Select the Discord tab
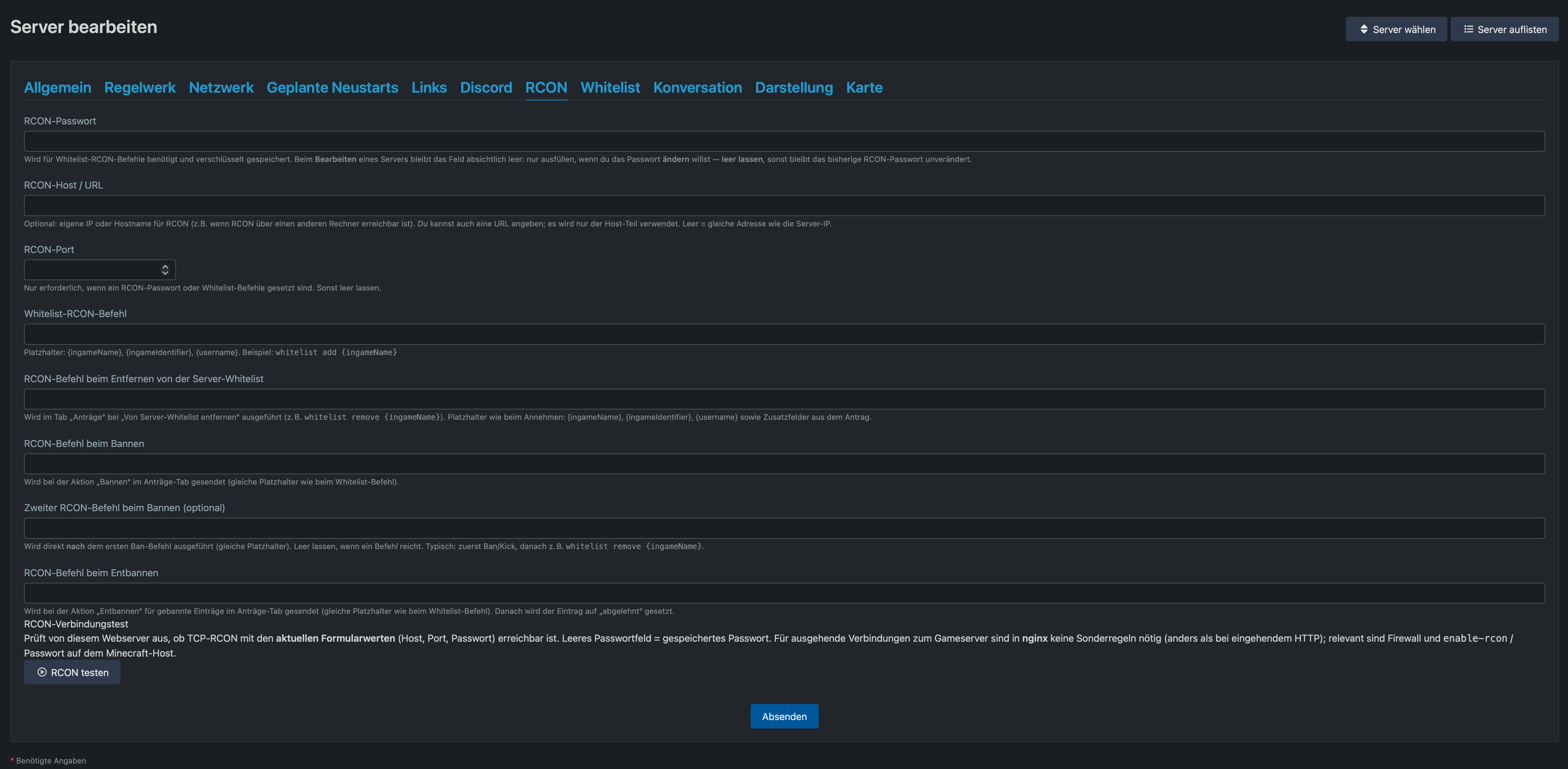The width and height of the screenshot is (1568, 769). click(x=486, y=87)
